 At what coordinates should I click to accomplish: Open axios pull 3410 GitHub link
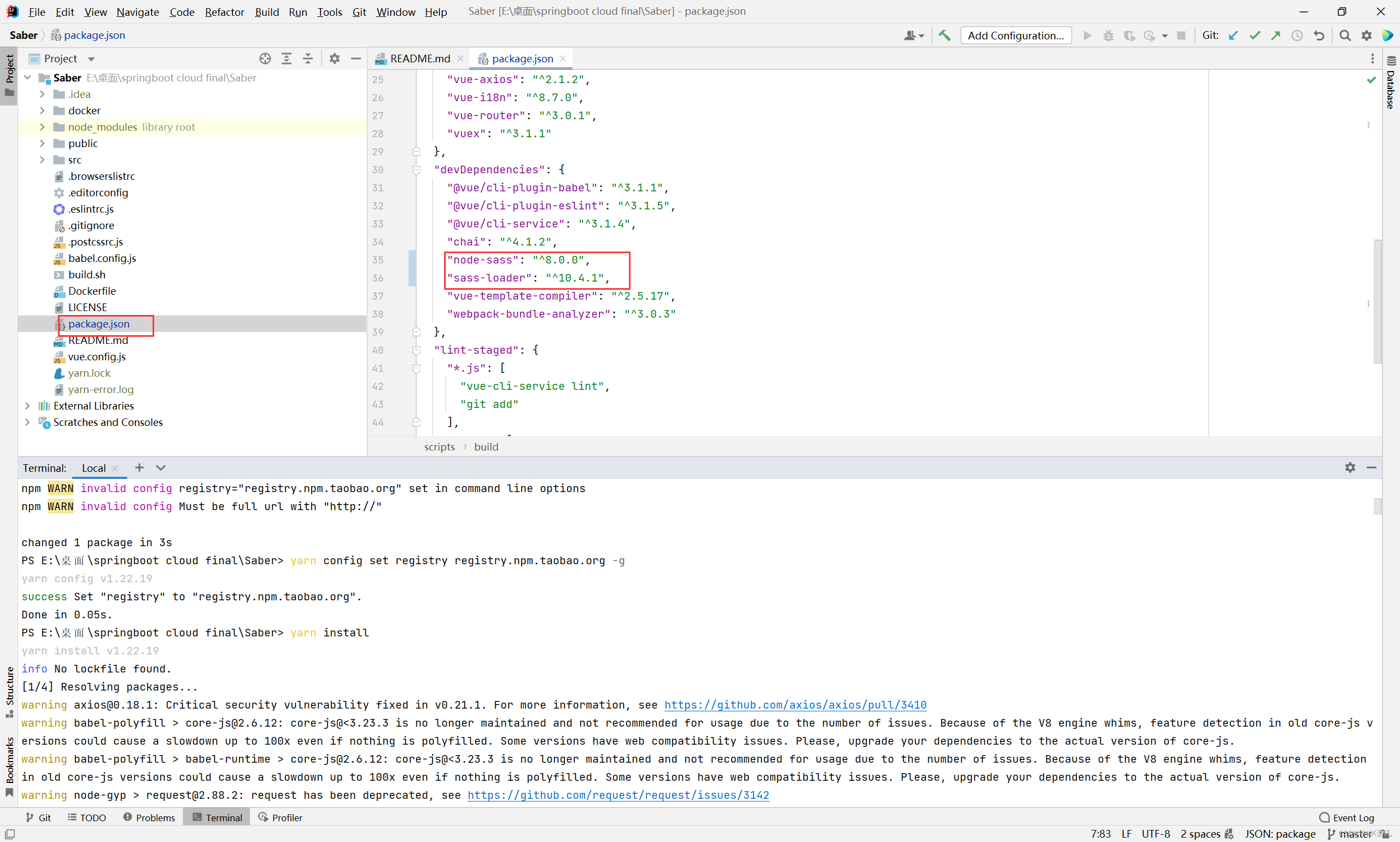click(795, 705)
